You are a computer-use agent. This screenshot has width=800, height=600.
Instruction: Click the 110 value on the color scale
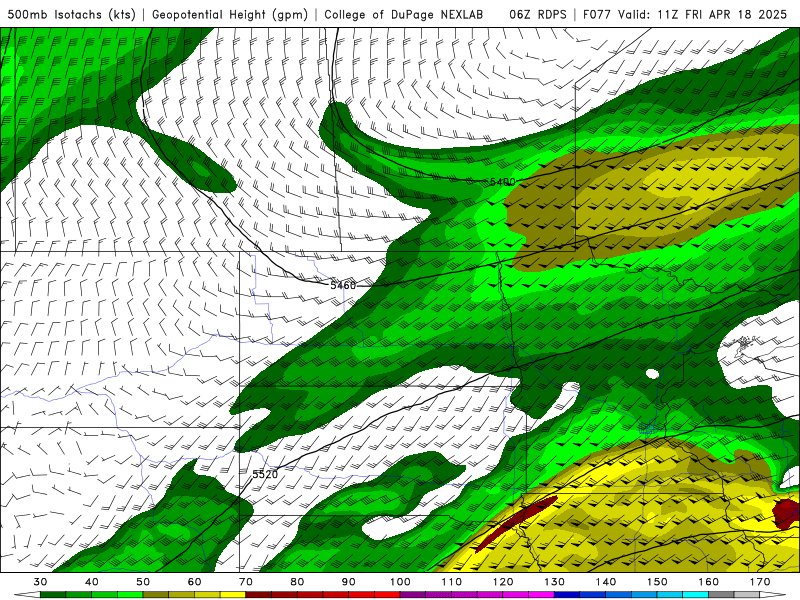pyautogui.click(x=452, y=582)
